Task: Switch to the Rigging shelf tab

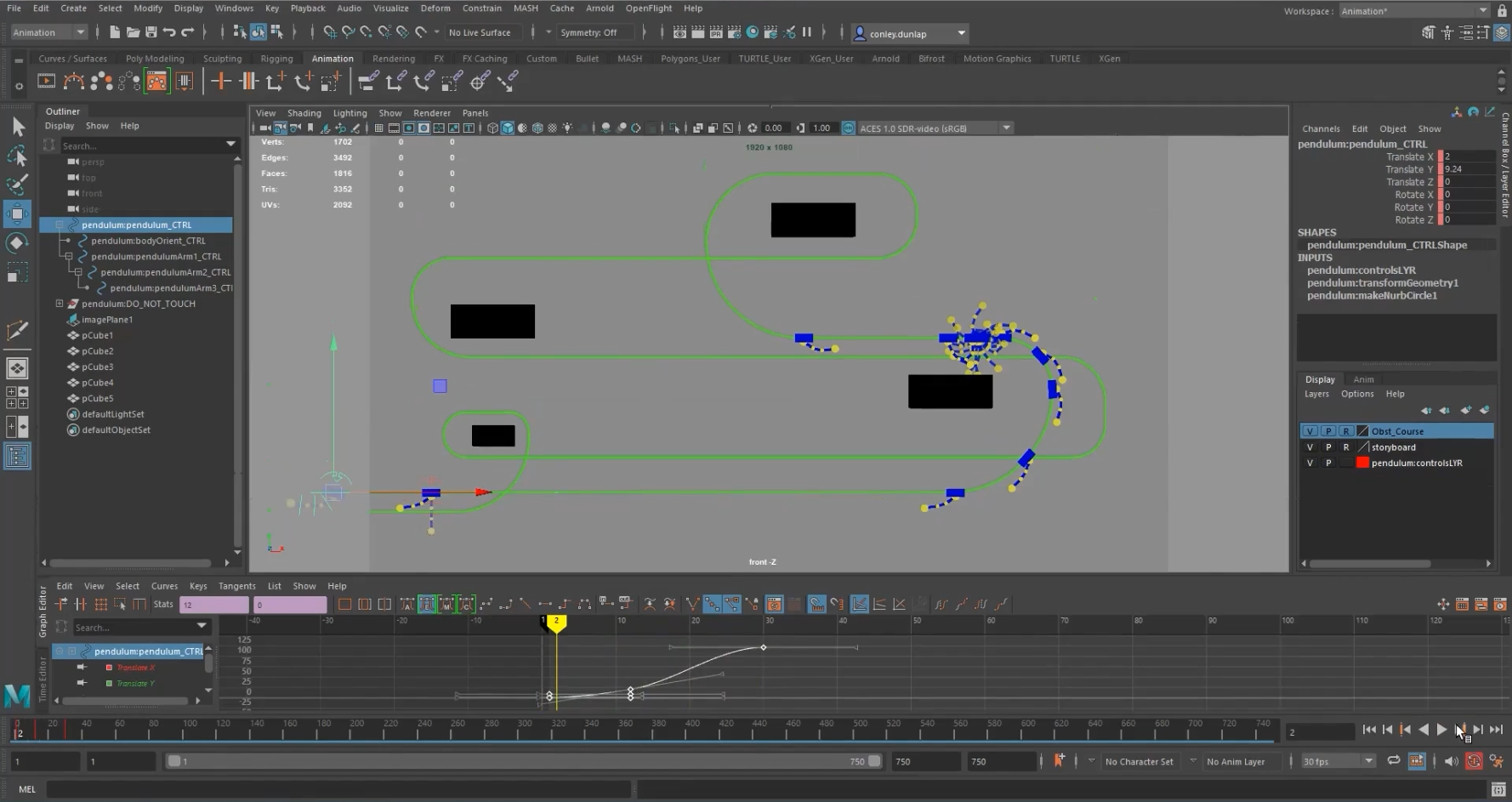Action: coord(276,59)
